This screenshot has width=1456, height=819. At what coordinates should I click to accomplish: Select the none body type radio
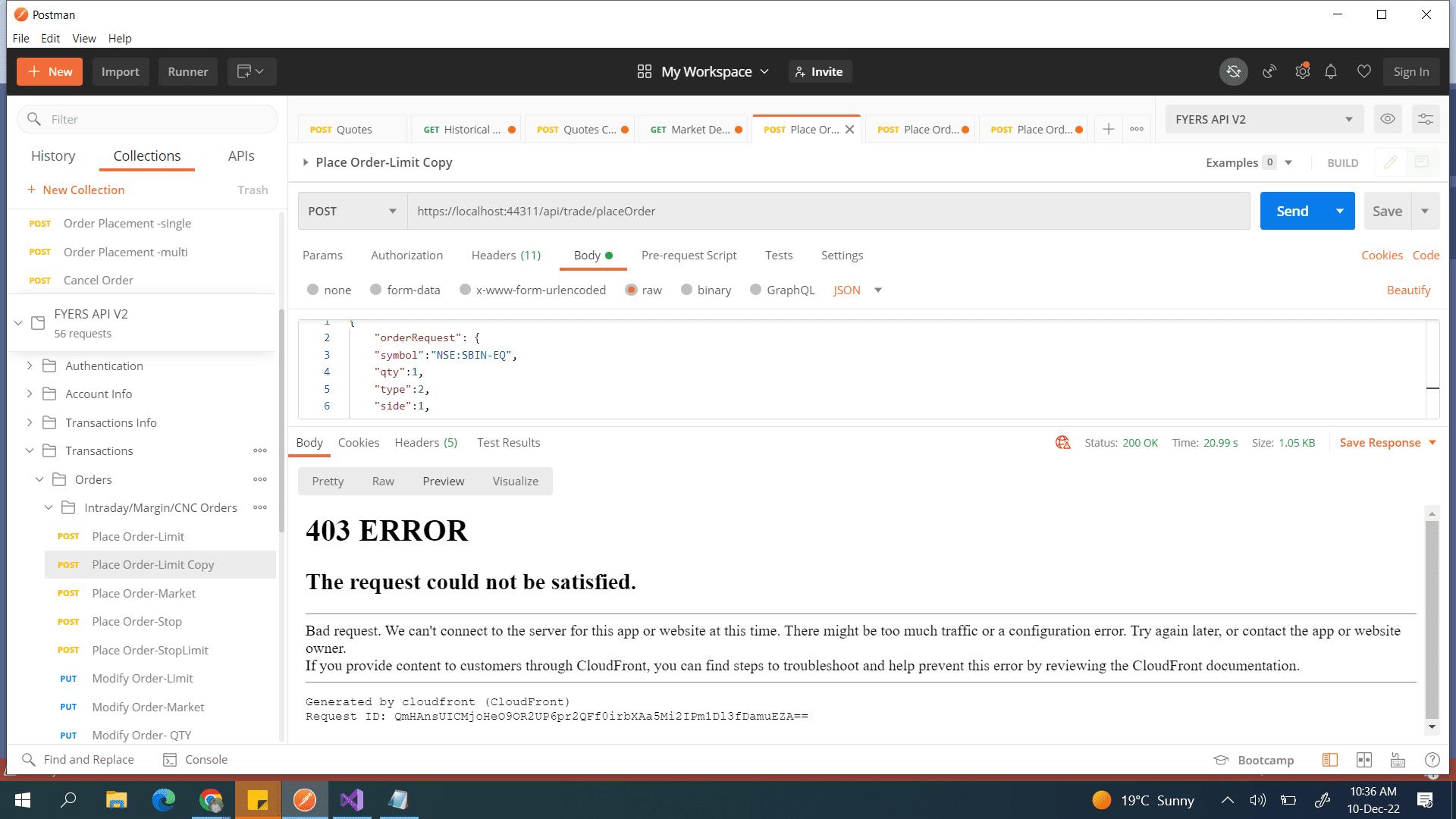(312, 290)
